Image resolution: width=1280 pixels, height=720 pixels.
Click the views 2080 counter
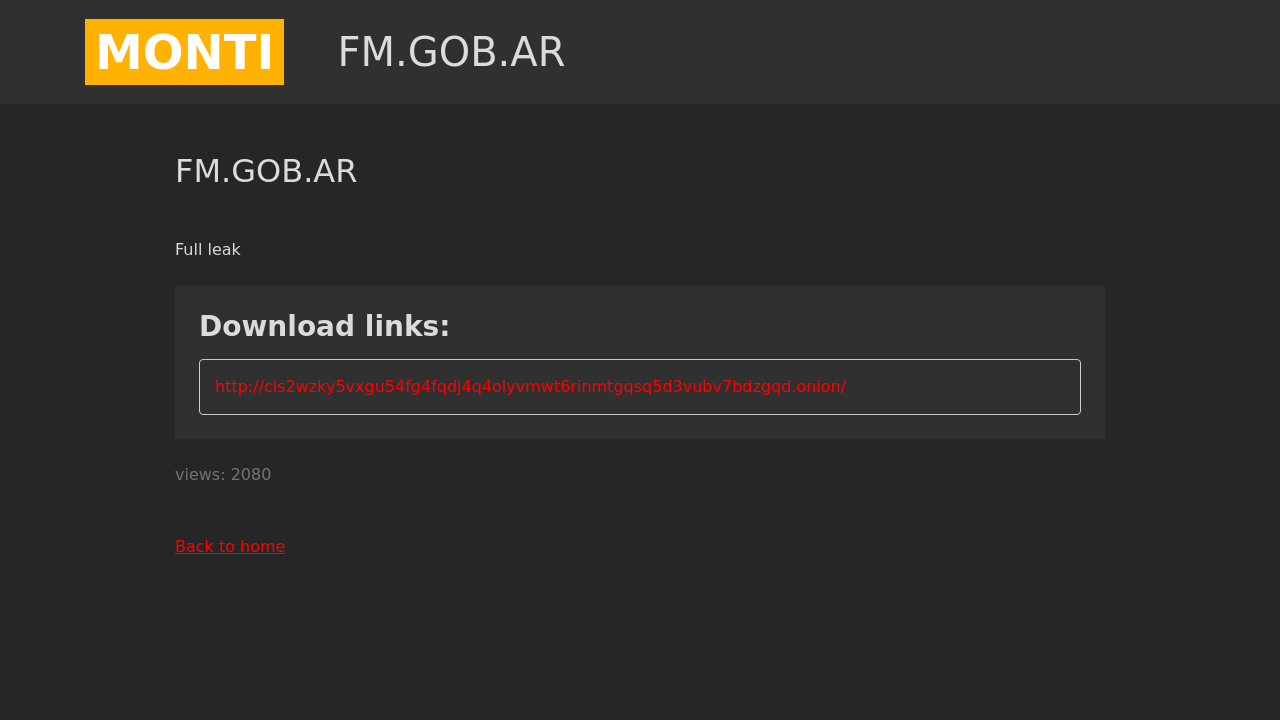point(223,475)
